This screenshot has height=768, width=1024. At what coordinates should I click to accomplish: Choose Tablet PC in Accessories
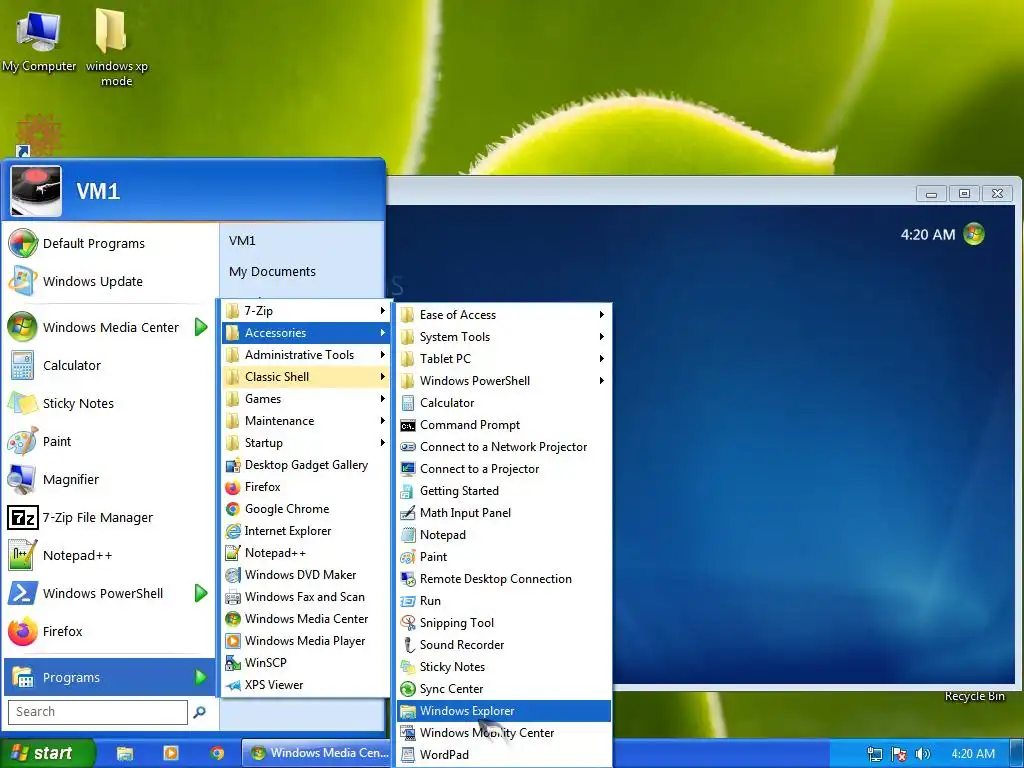504,359
